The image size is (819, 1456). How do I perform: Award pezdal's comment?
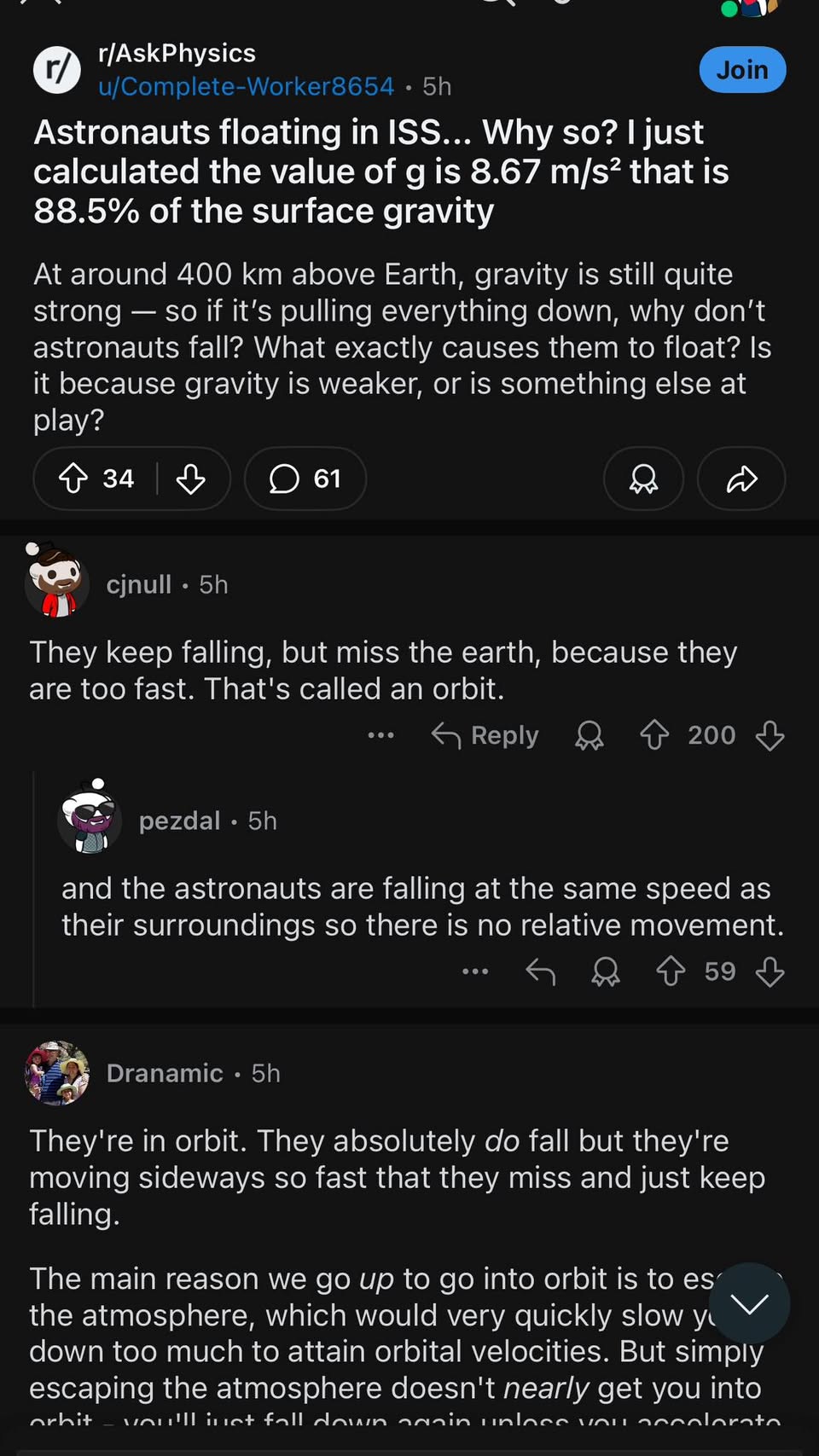pyautogui.click(x=606, y=972)
